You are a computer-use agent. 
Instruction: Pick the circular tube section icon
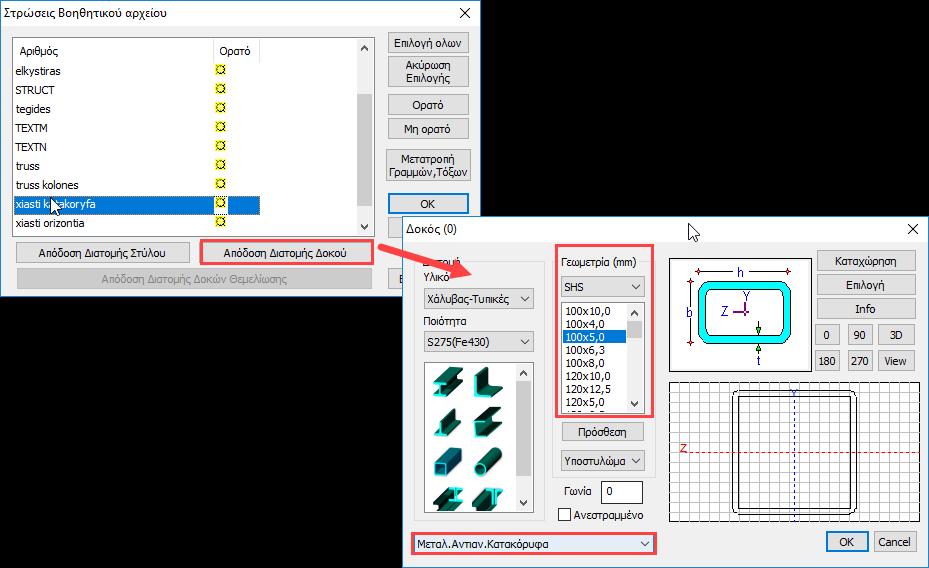pos(488,462)
